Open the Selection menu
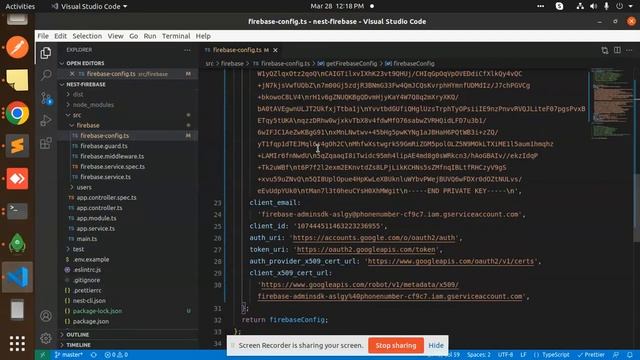Image resolution: width=640 pixels, height=360 pixels. pos(87,36)
